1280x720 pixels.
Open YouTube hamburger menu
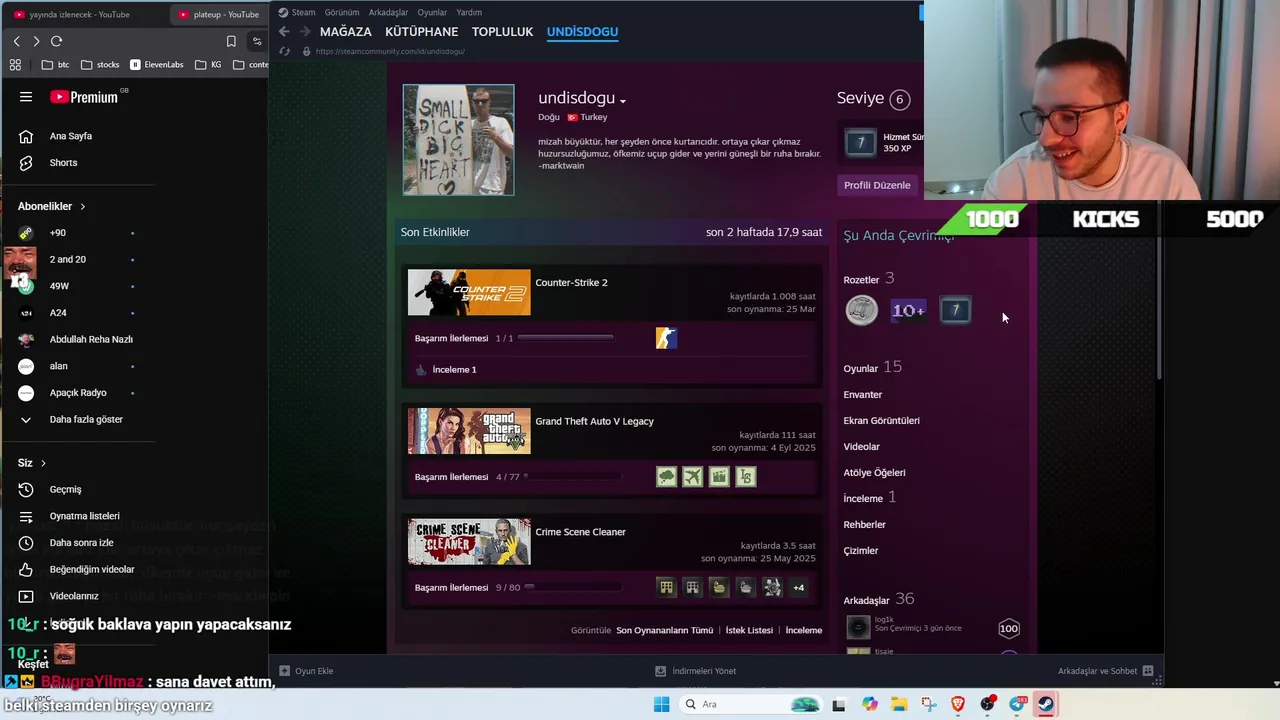click(26, 97)
